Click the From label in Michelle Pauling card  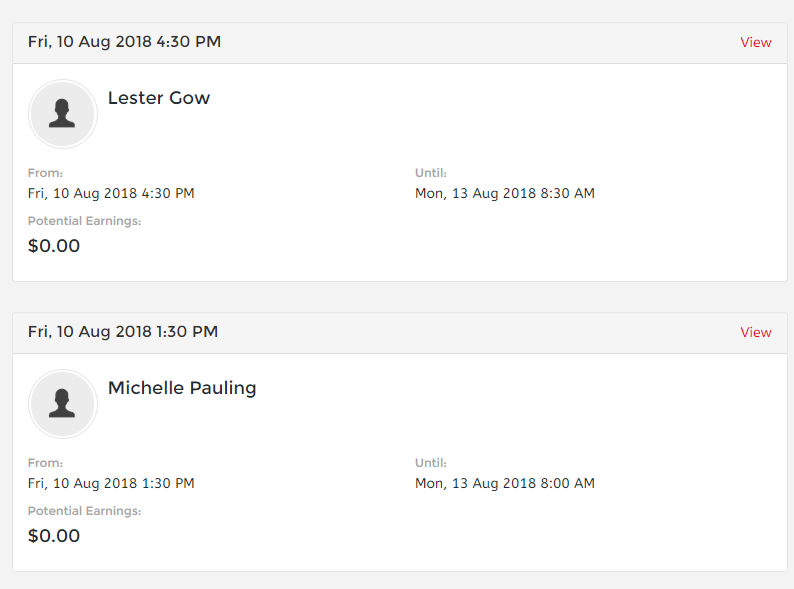click(x=46, y=463)
